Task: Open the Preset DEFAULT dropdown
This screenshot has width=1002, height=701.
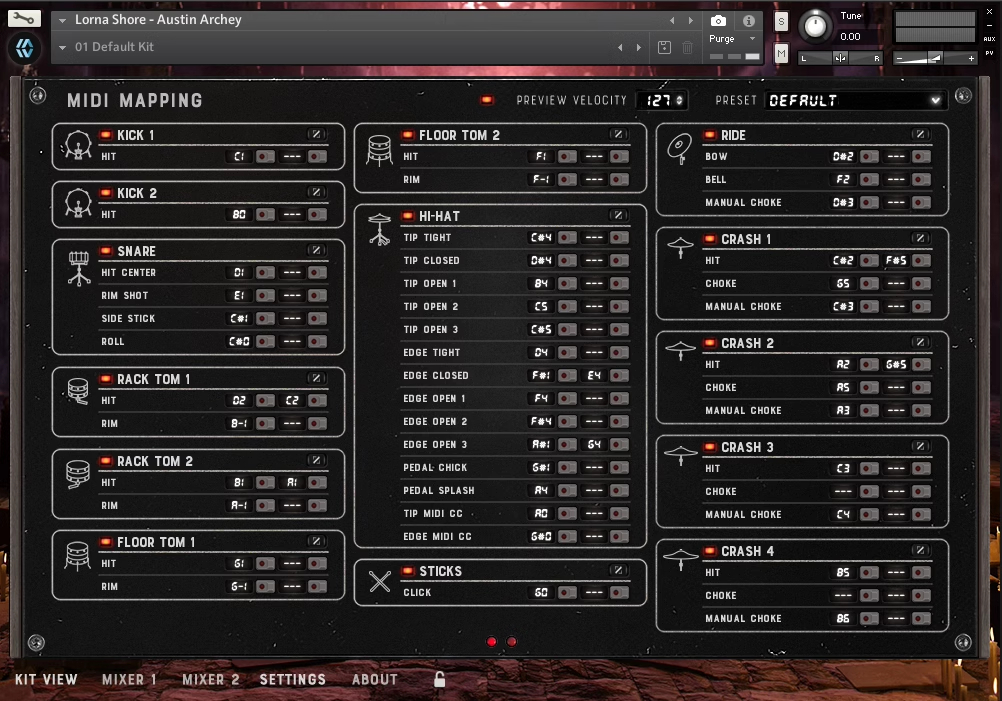Action: (855, 100)
